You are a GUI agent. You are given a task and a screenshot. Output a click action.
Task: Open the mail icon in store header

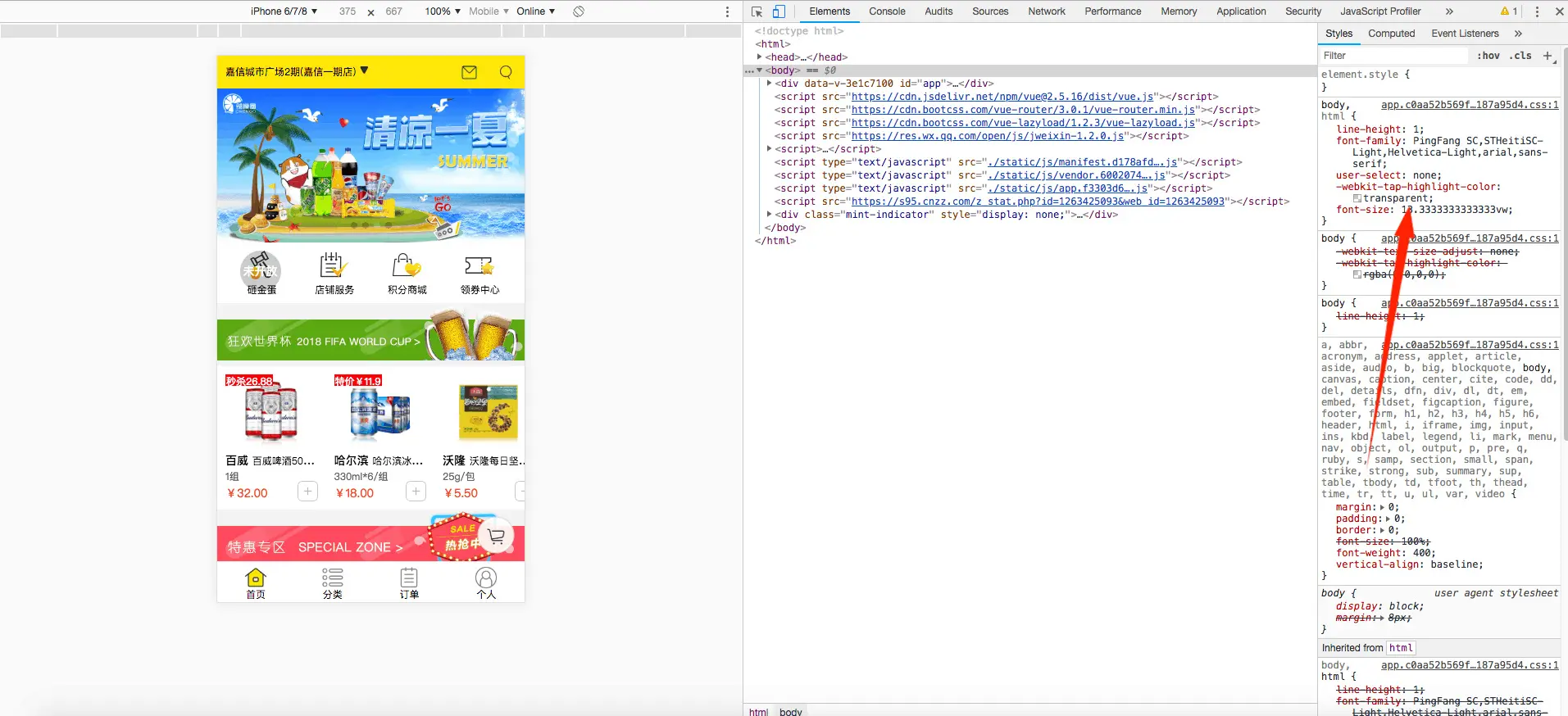[469, 72]
